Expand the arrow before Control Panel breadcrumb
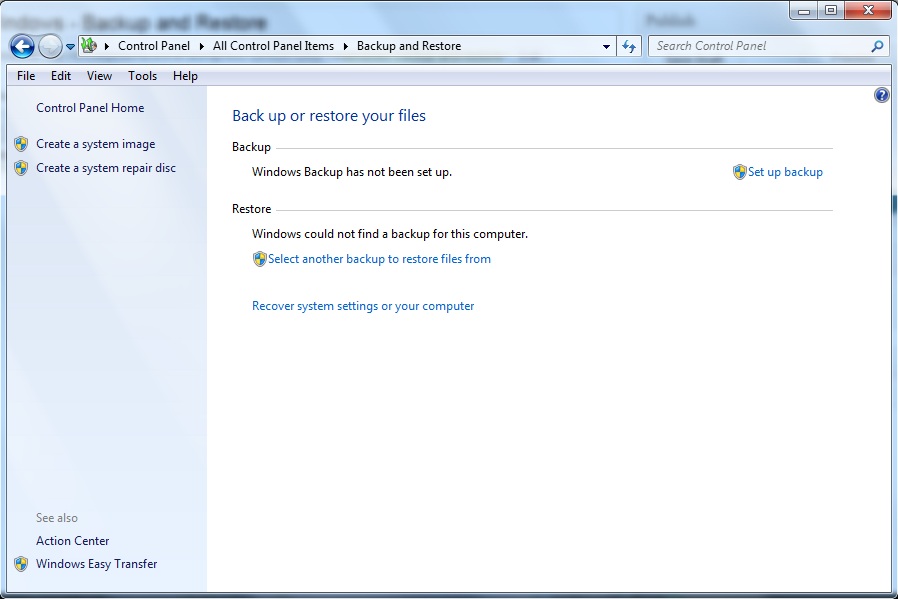Viewport: 898px width, 599px height. (x=107, y=46)
